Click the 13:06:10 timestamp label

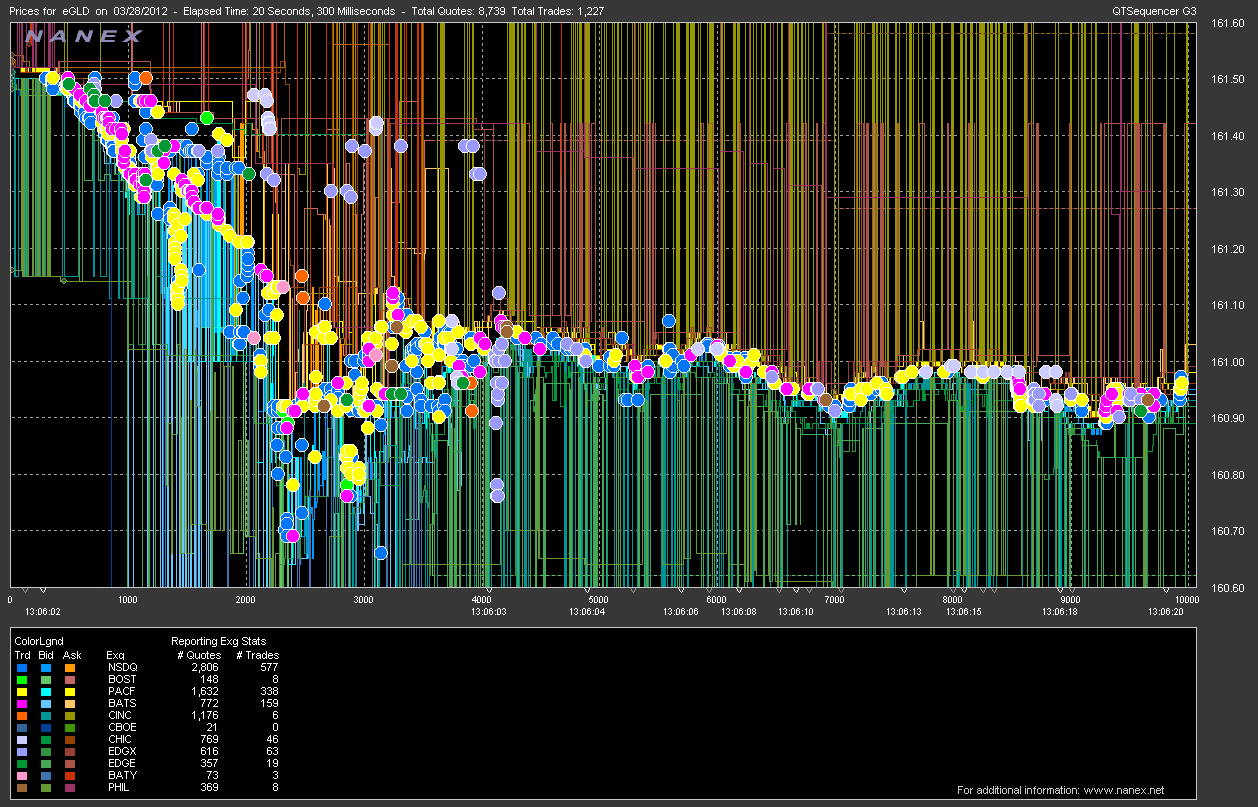[x=796, y=610]
